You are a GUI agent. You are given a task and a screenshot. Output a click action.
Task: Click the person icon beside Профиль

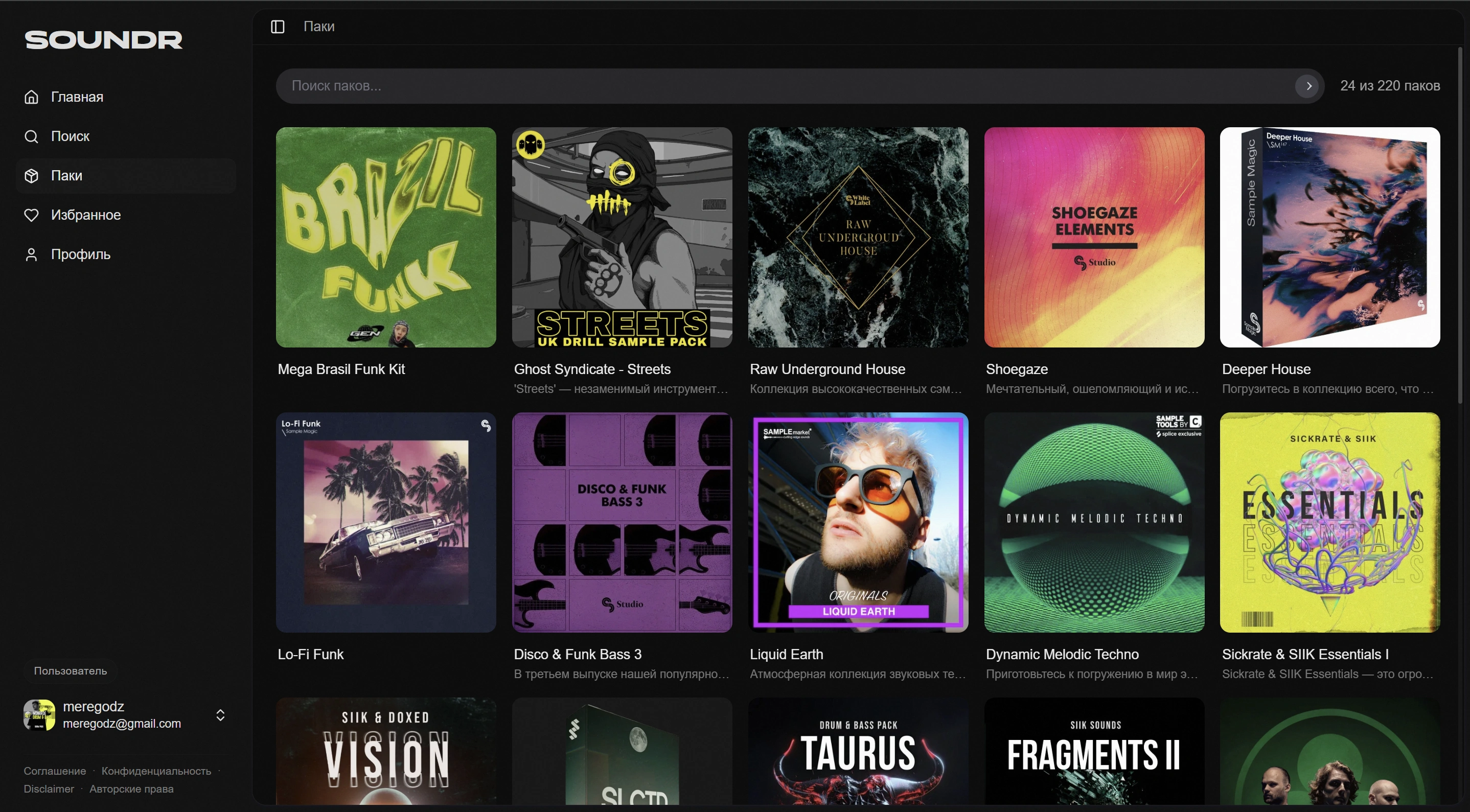point(31,254)
